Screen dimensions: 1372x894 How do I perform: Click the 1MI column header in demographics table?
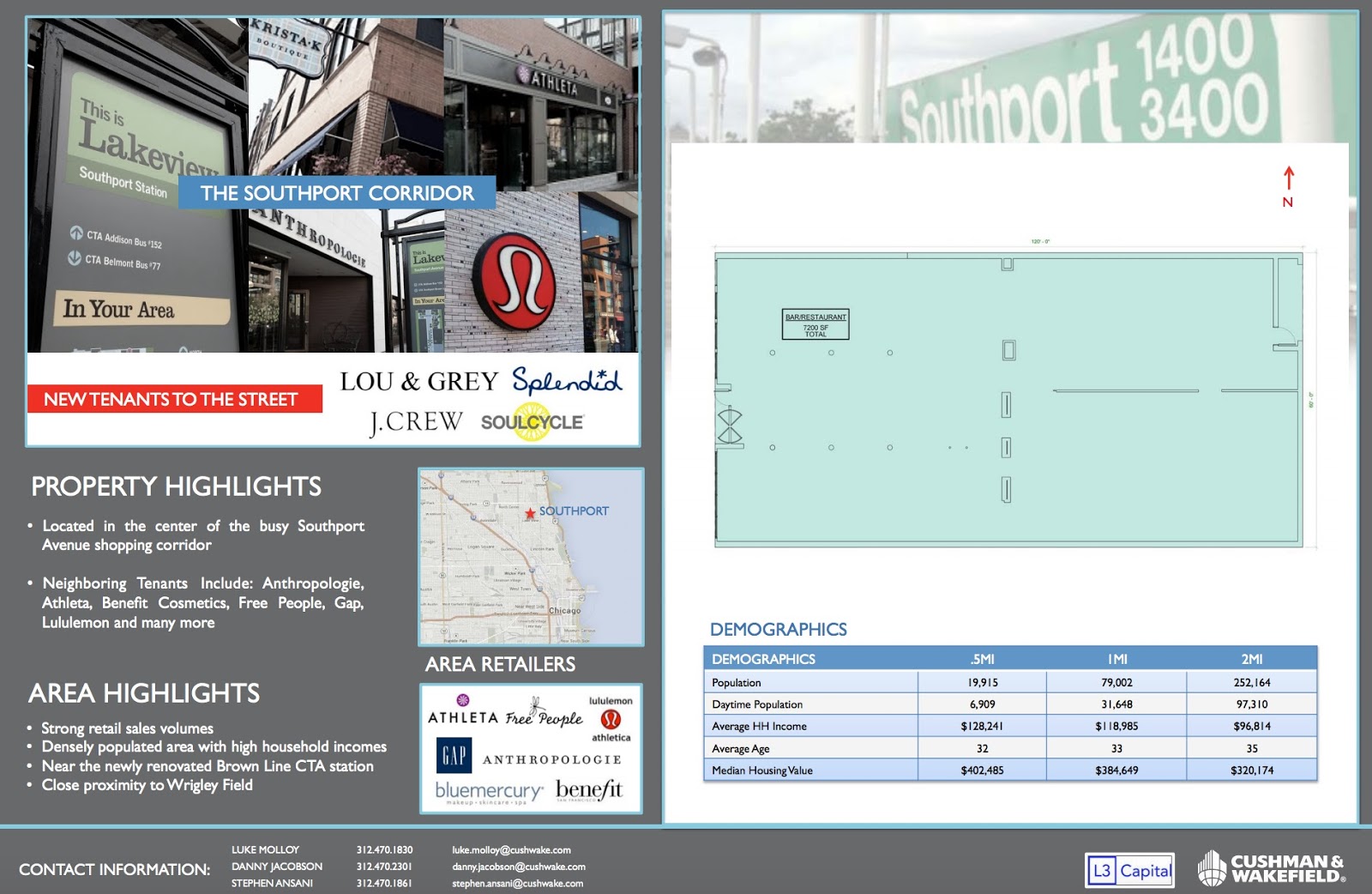1116,659
